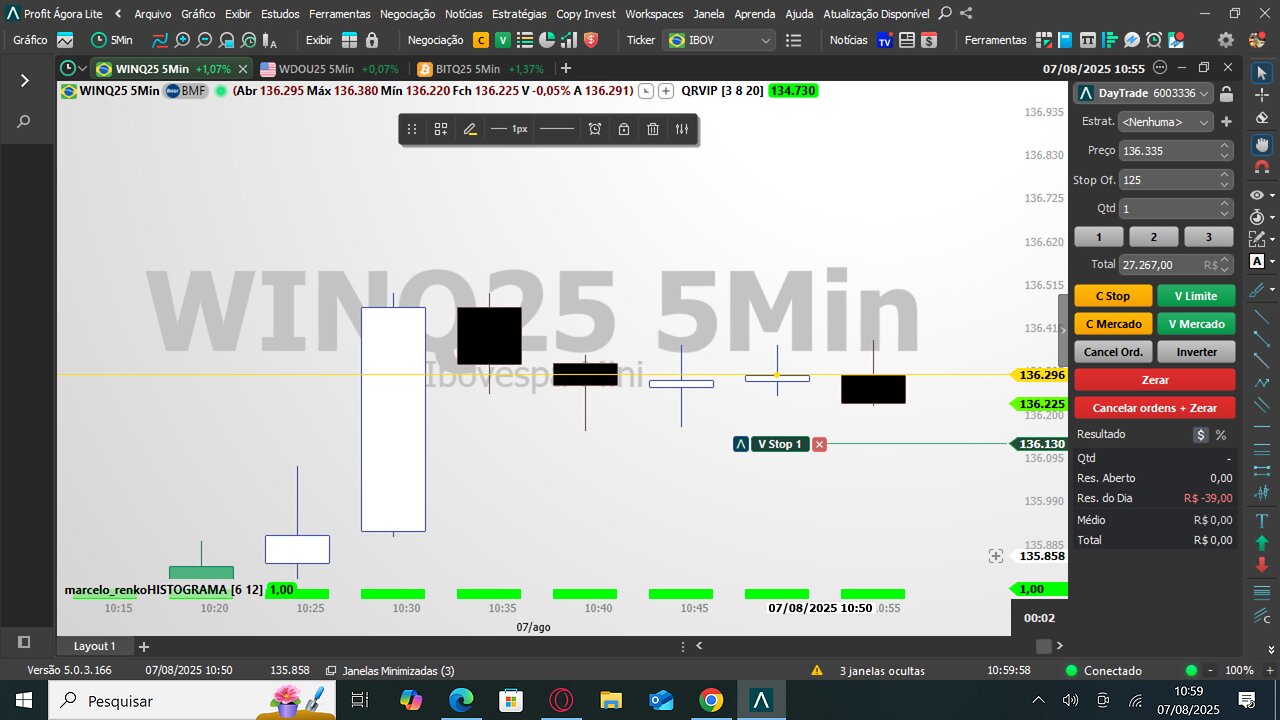Select the text T drawing tool
This screenshot has width=1280, height=720.
[1261, 520]
